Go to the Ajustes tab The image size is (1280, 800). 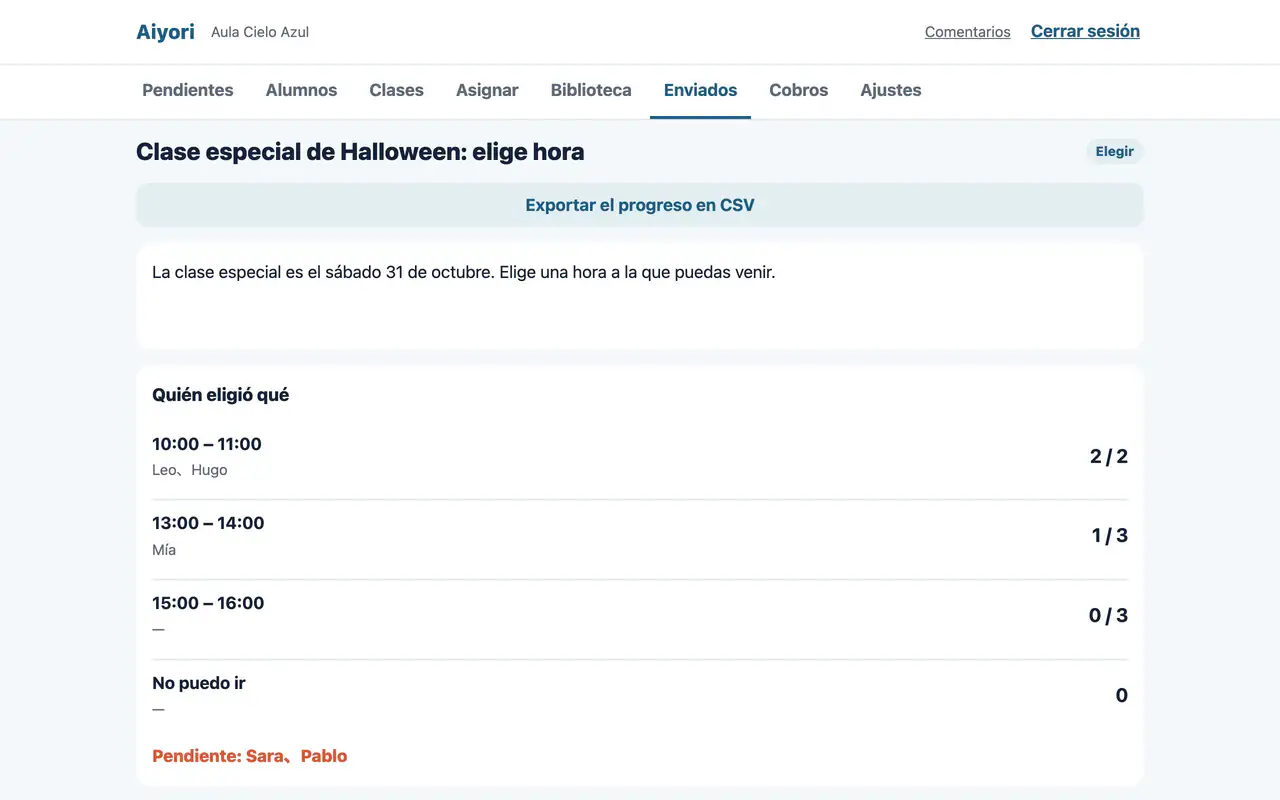point(891,90)
